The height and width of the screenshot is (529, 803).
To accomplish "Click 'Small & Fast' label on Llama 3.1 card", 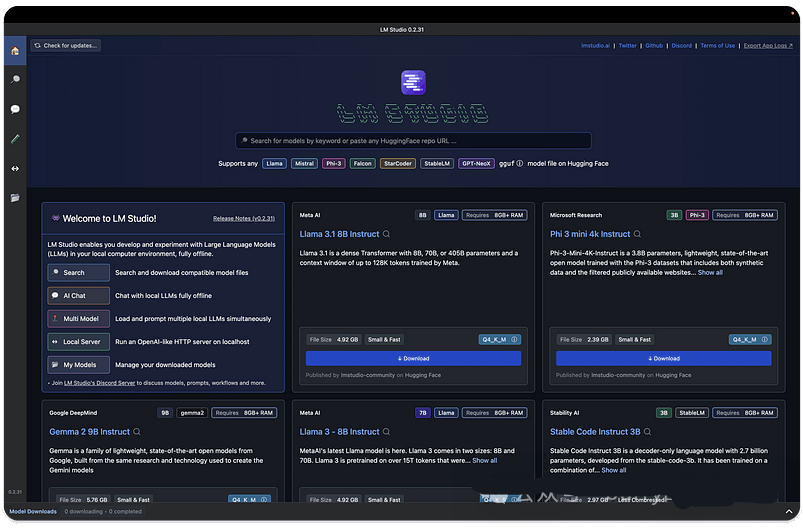I will tap(384, 340).
